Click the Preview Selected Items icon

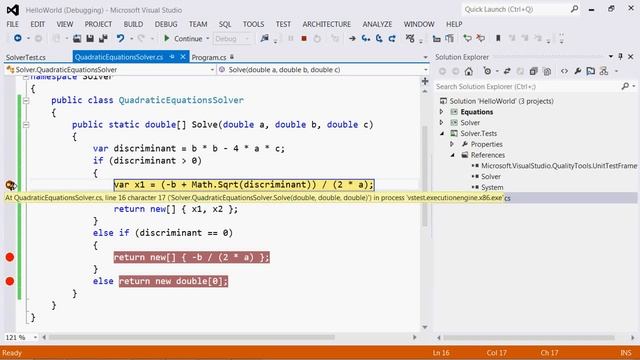(591, 71)
